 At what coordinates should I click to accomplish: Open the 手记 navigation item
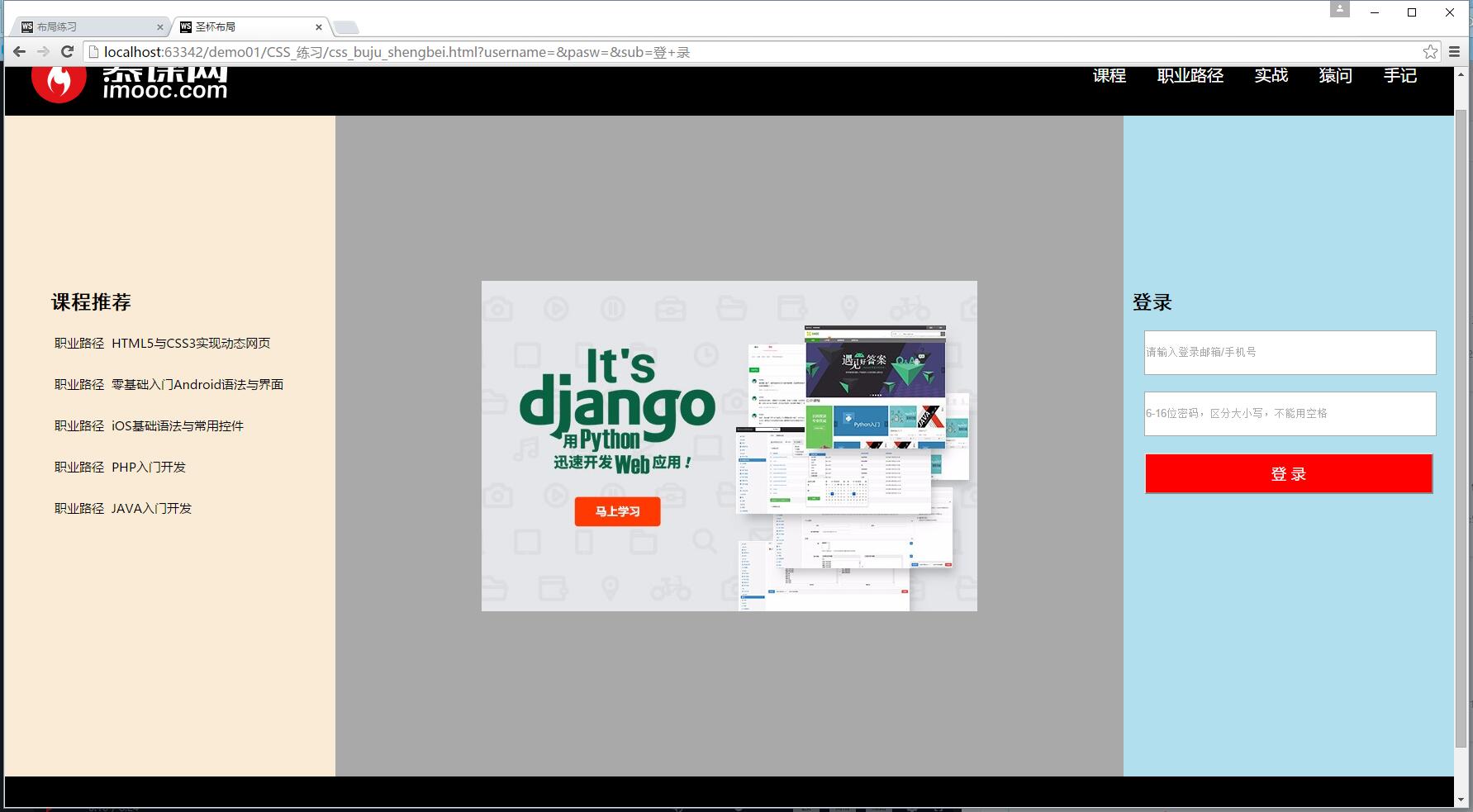point(1400,75)
